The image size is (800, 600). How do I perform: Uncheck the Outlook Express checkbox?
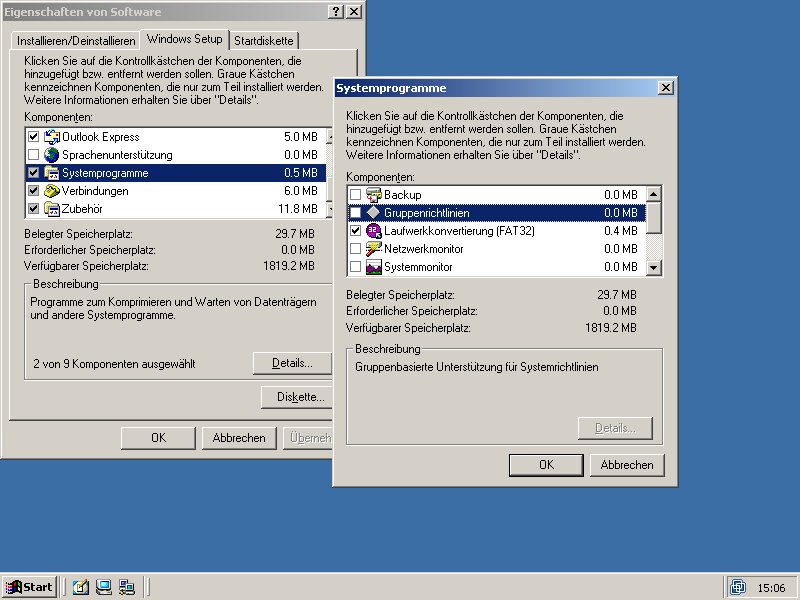click(34, 137)
